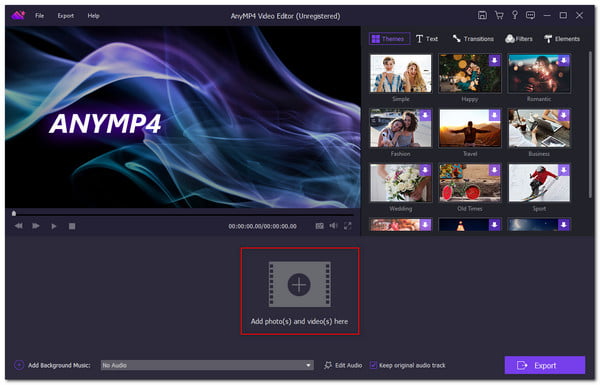
Task: Switch to the Elements tab
Action: 562,39
